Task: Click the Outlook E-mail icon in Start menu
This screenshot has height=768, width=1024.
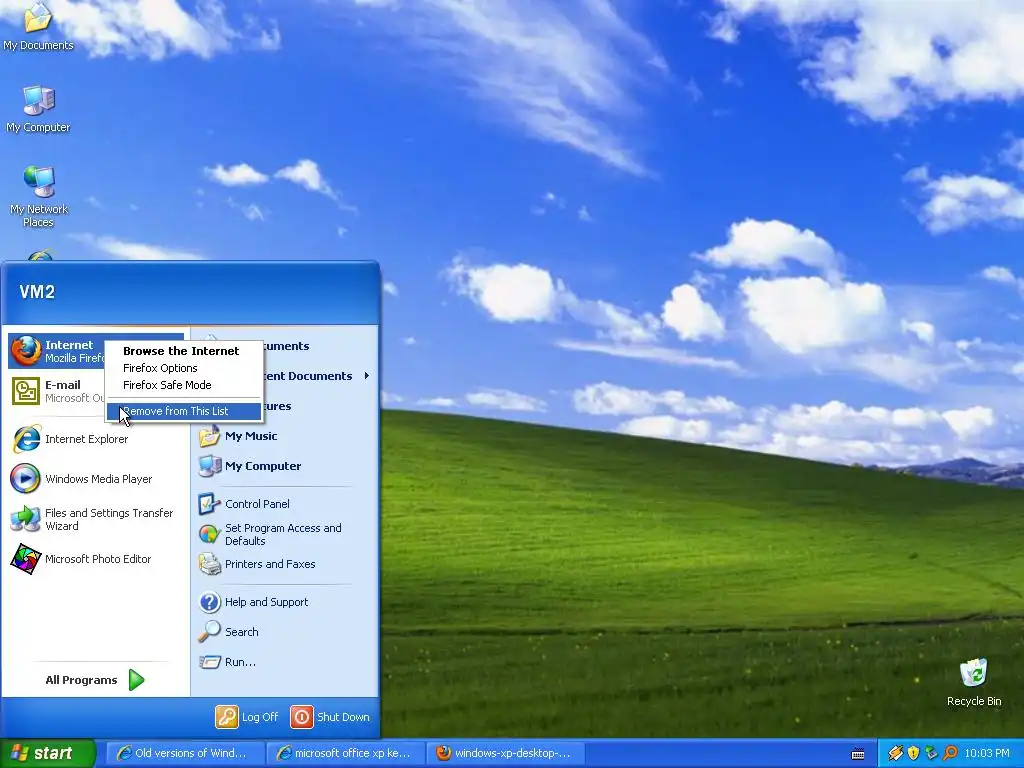Action: coord(25,391)
